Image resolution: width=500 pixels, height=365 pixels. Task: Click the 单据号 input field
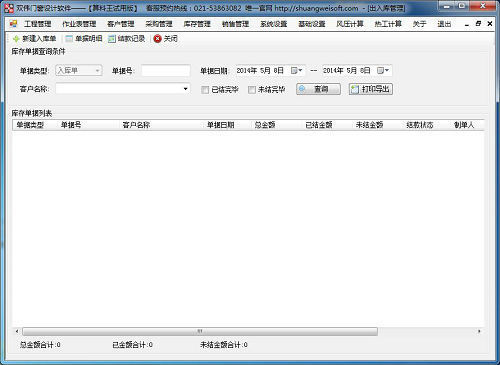click(166, 70)
